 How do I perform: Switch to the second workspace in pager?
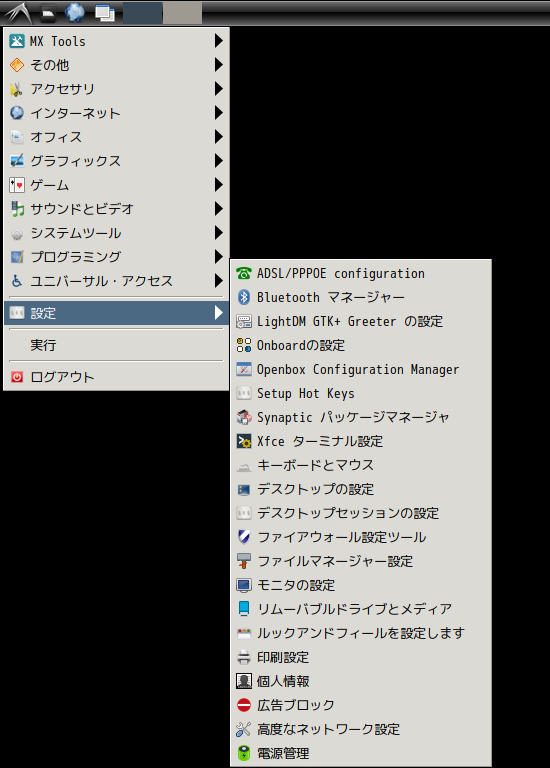click(182, 13)
